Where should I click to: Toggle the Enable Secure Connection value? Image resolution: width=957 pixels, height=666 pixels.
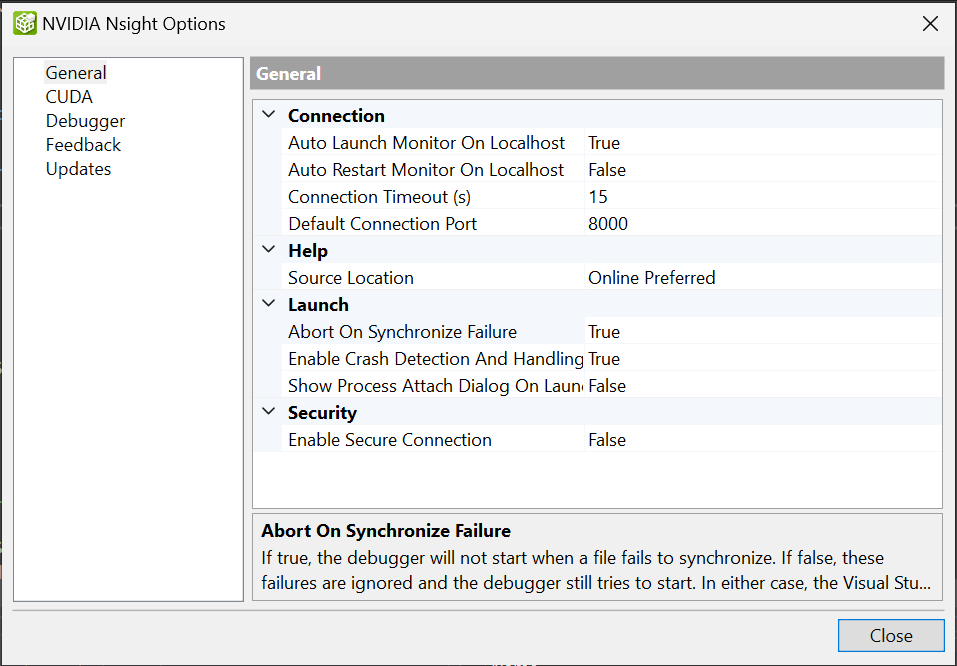click(760, 440)
